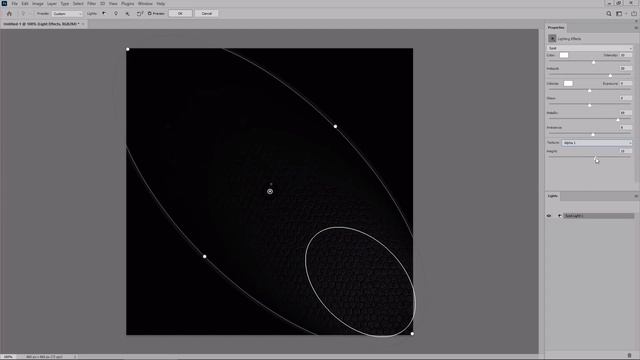Click the Metallic value field
This screenshot has width=640, height=360.
(625, 113)
